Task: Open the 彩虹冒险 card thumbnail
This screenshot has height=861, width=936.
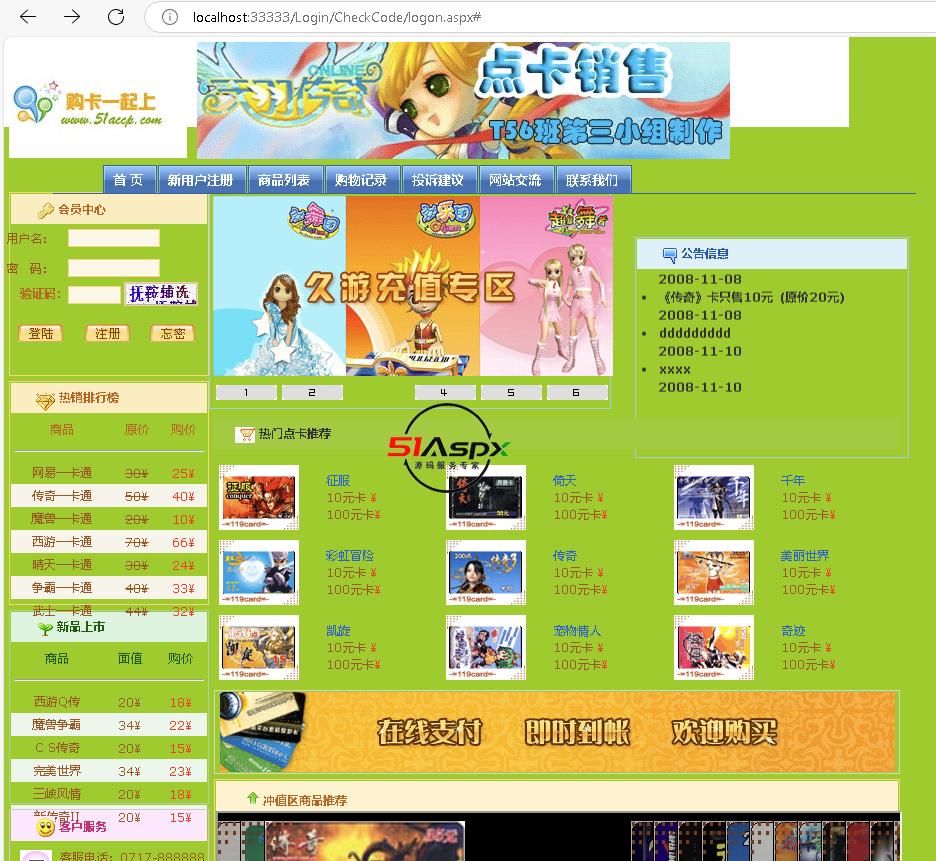Action: pyautogui.click(x=259, y=573)
